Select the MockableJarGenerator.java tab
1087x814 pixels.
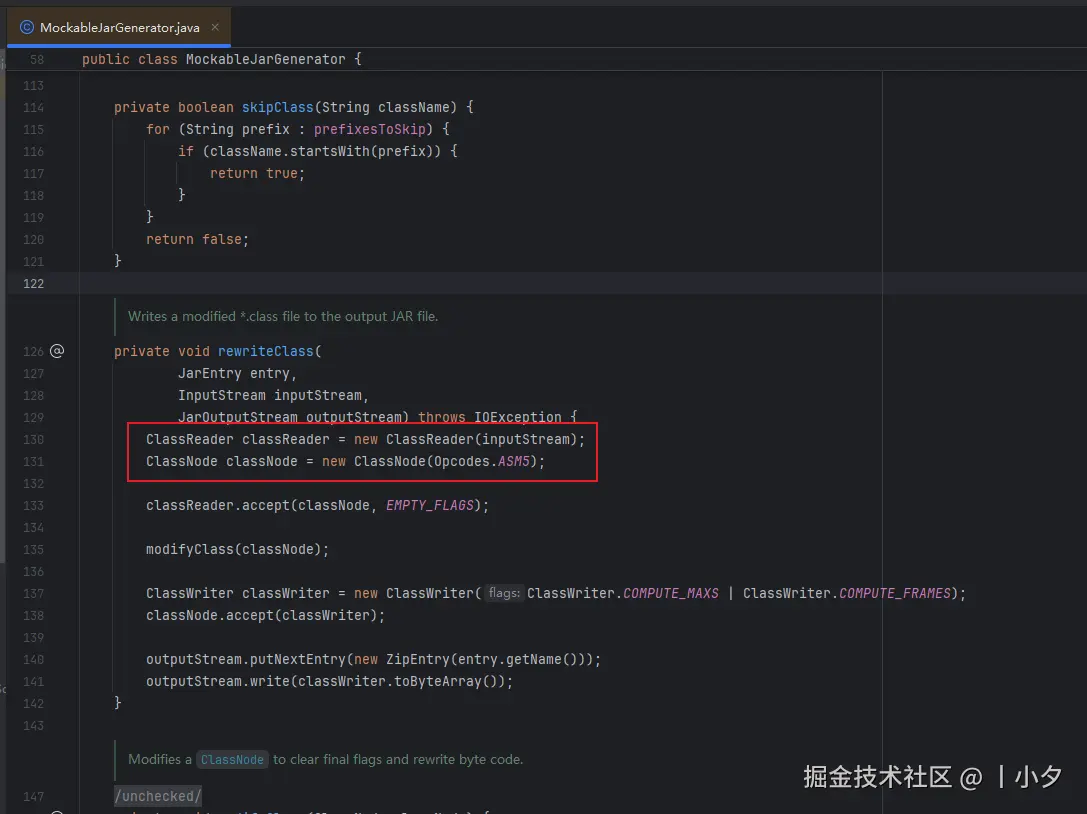click(119, 27)
